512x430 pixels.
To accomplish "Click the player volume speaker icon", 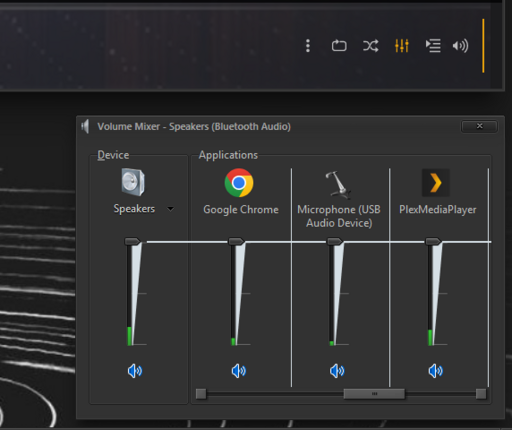I will coord(460,46).
